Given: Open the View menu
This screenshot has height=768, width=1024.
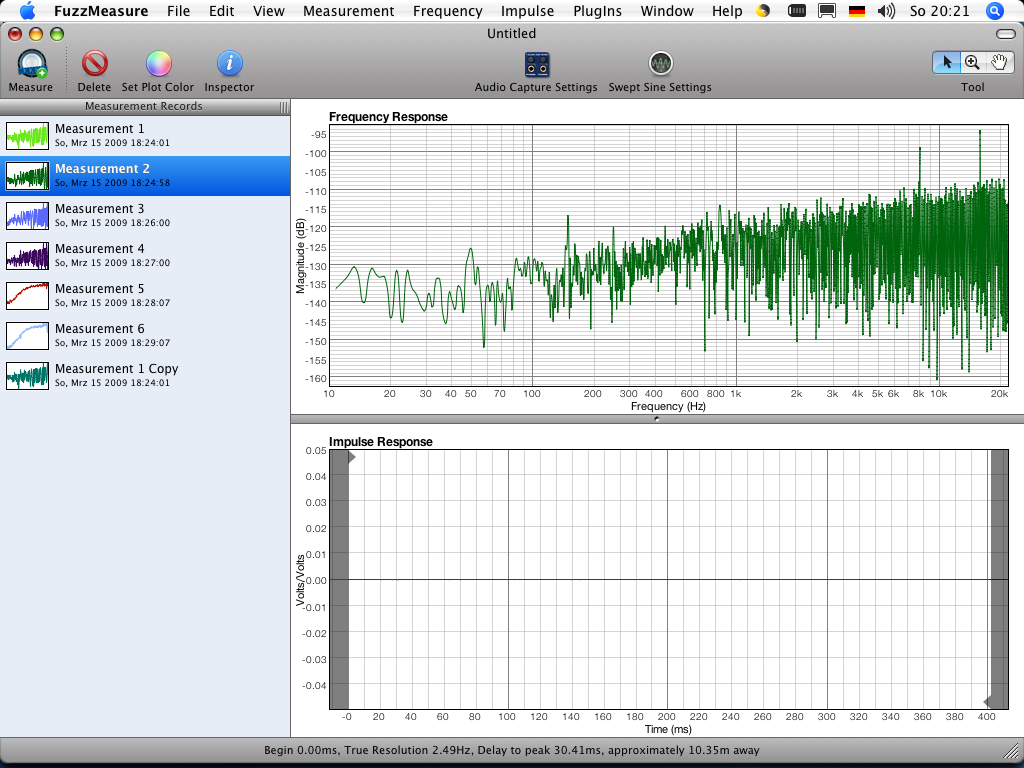Looking at the screenshot, I should [x=268, y=11].
